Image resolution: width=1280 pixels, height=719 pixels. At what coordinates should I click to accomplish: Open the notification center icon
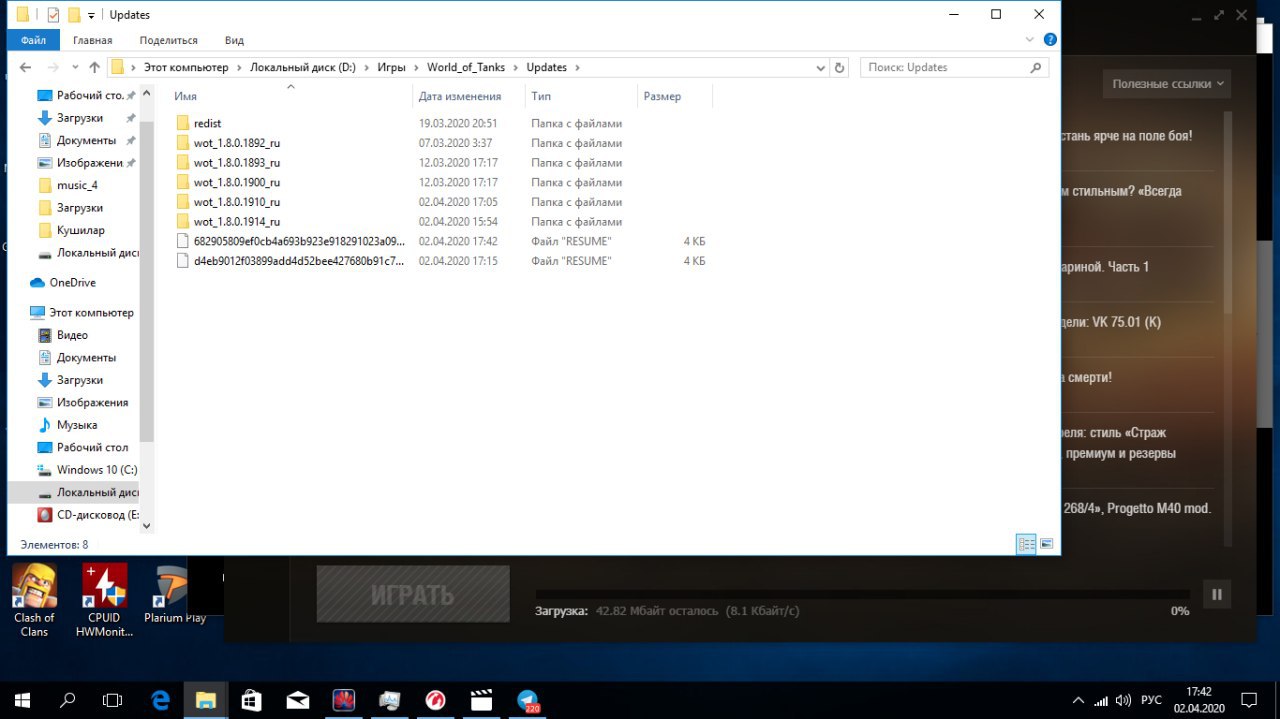[1249, 699]
